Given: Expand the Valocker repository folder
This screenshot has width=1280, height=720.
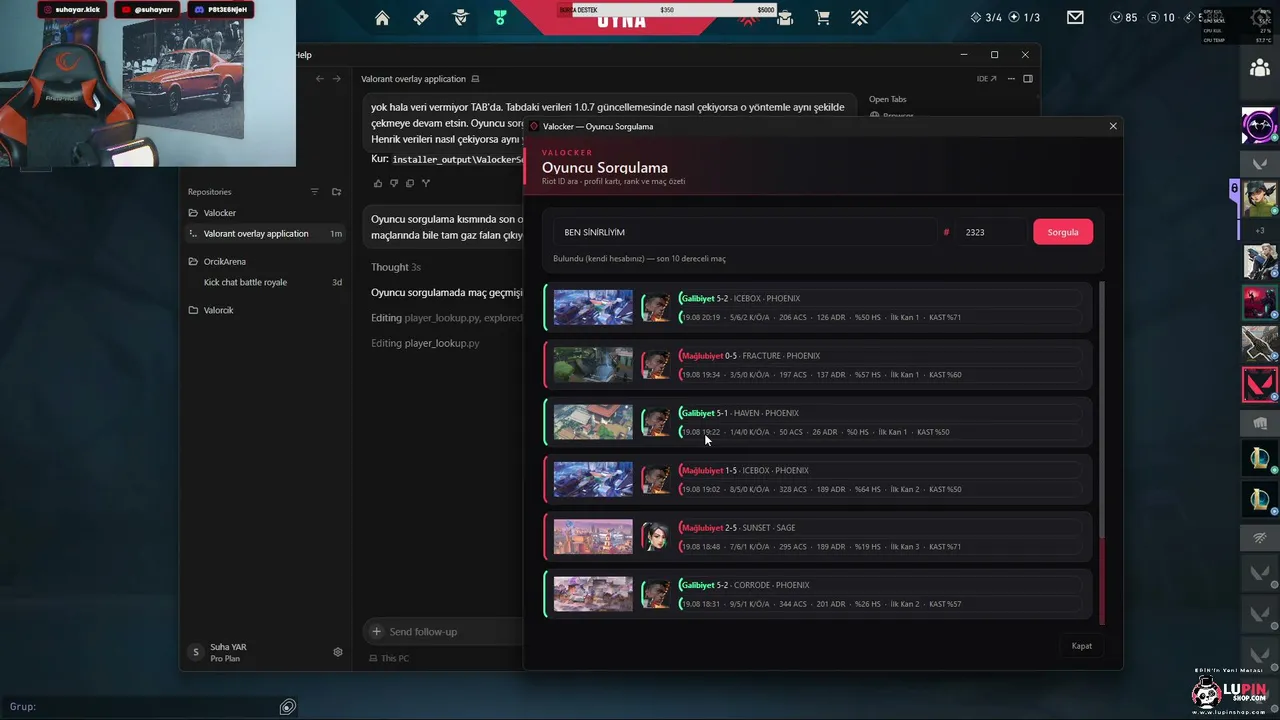Looking at the screenshot, I should pyautogui.click(x=219, y=213).
